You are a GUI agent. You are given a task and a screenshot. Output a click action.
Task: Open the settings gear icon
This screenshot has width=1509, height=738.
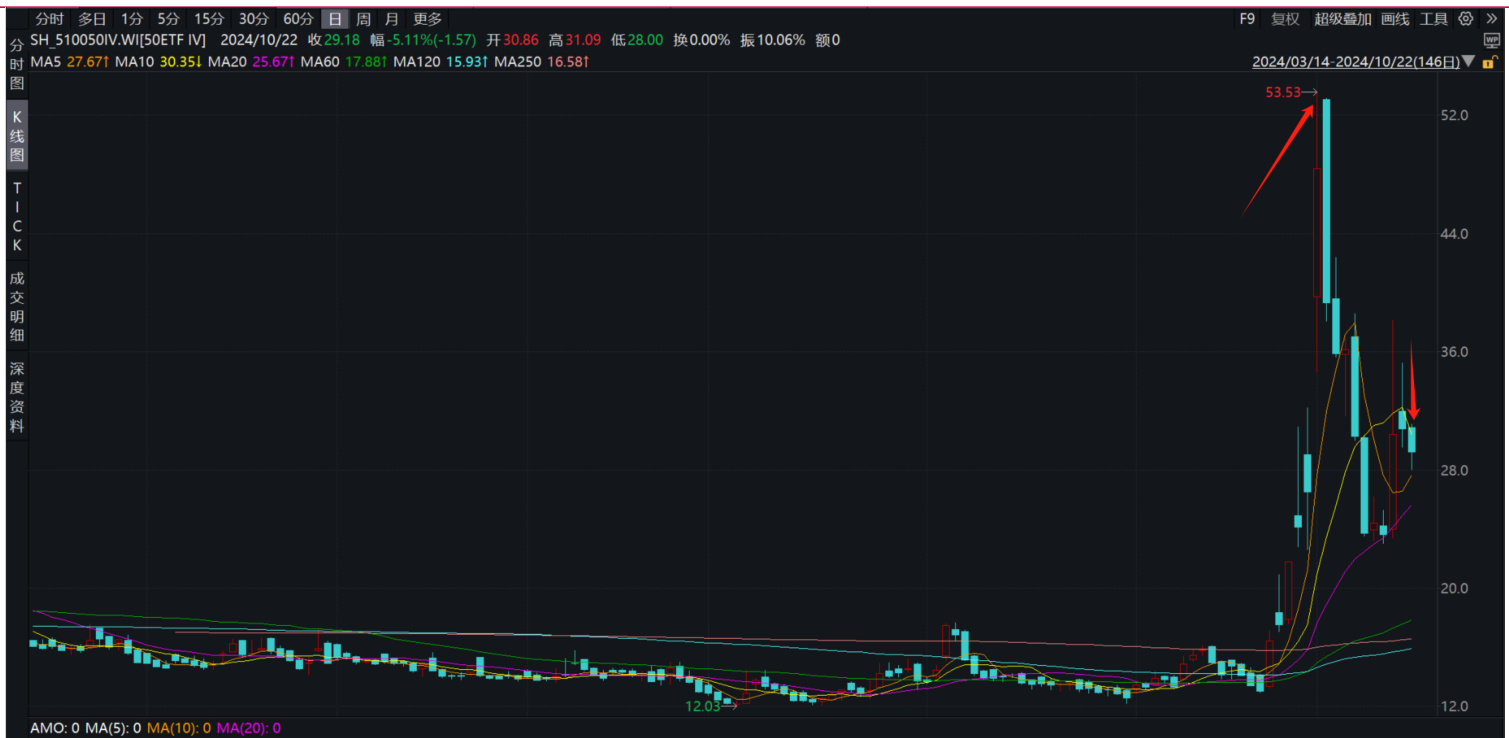click(1466, 19)
